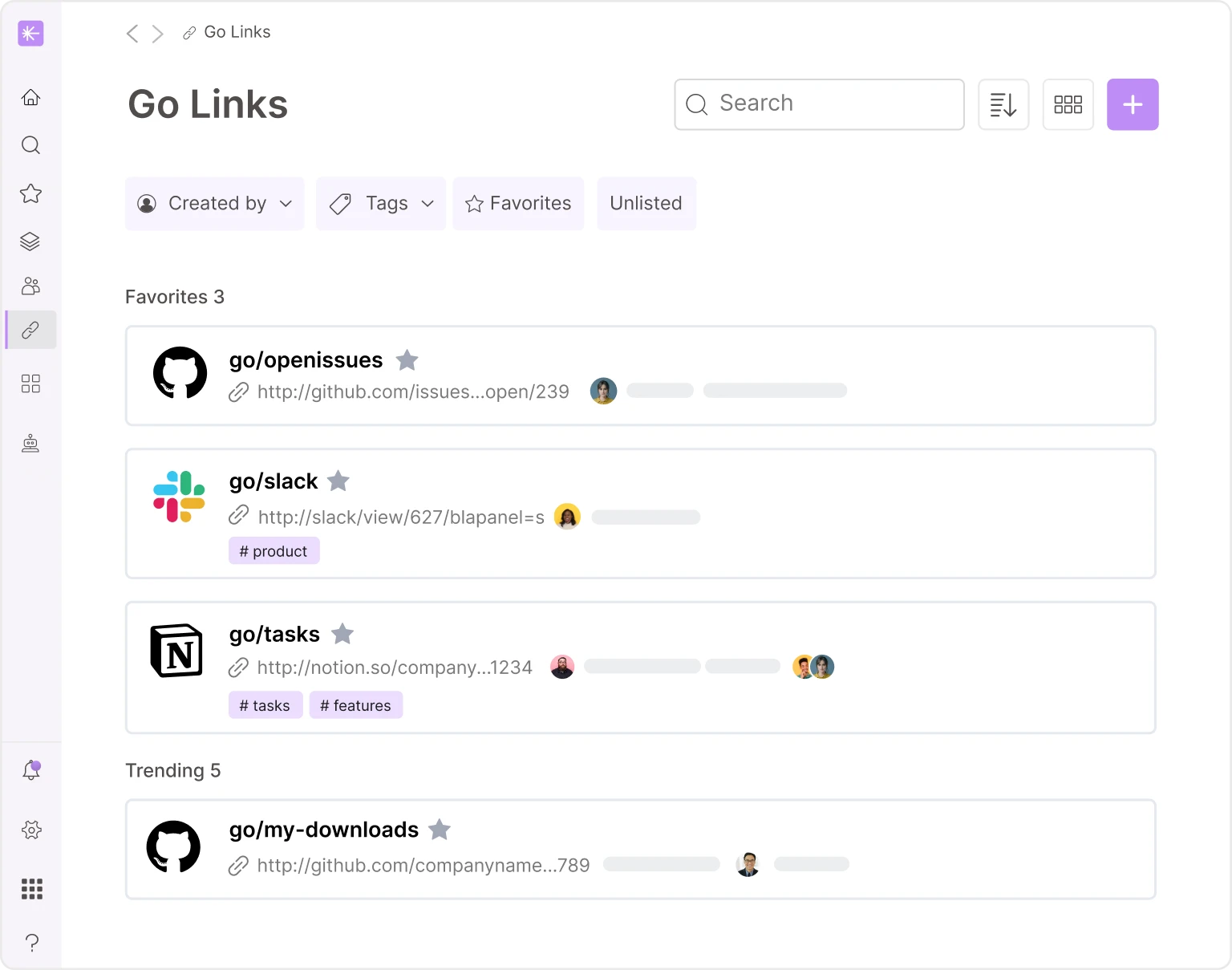This screenshot has width=1232, height=970.
Task: Switch to grid view layout
Action: pos(1068,104)
